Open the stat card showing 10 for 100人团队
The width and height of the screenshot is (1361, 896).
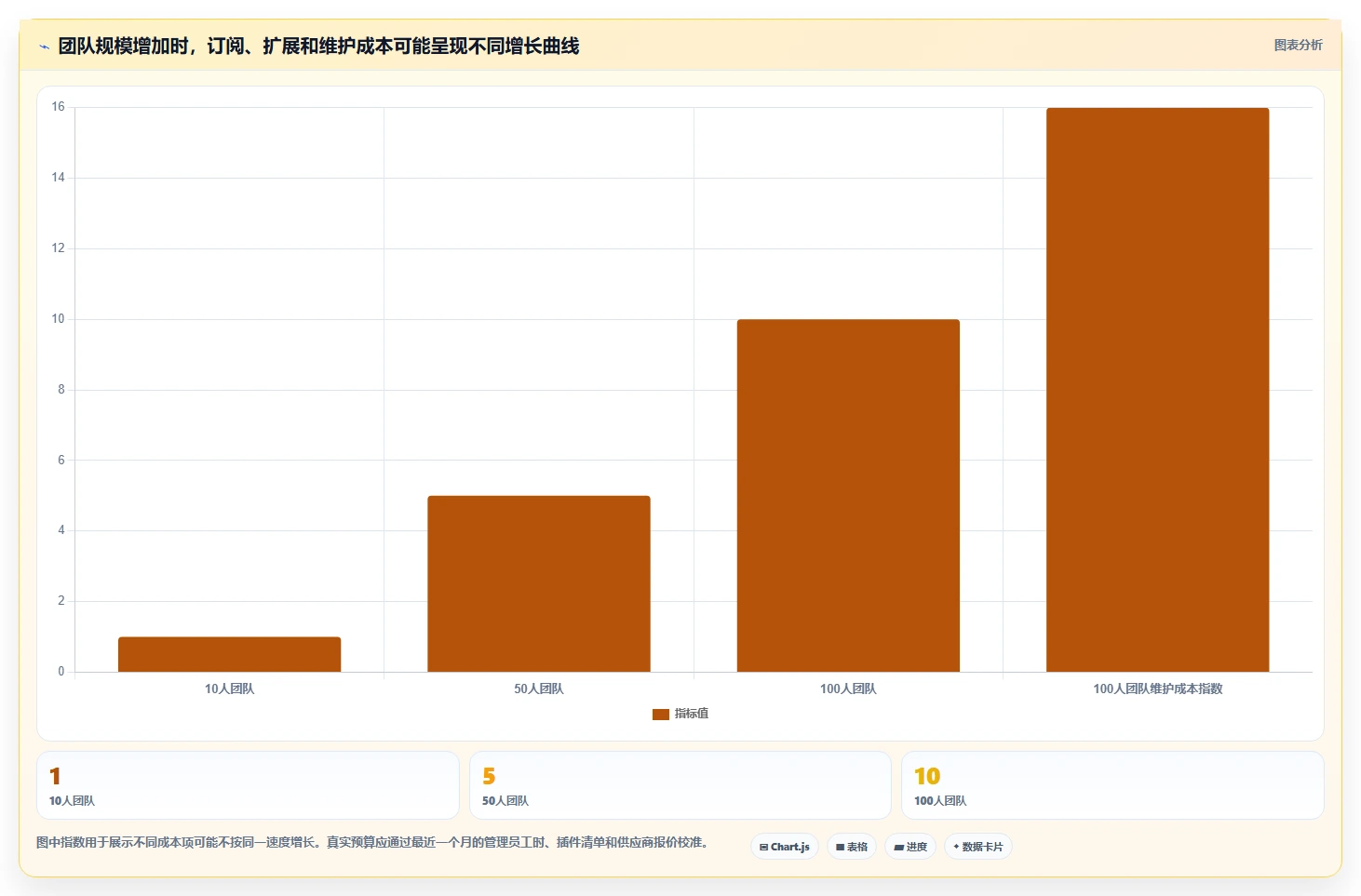click(1112, 785)
